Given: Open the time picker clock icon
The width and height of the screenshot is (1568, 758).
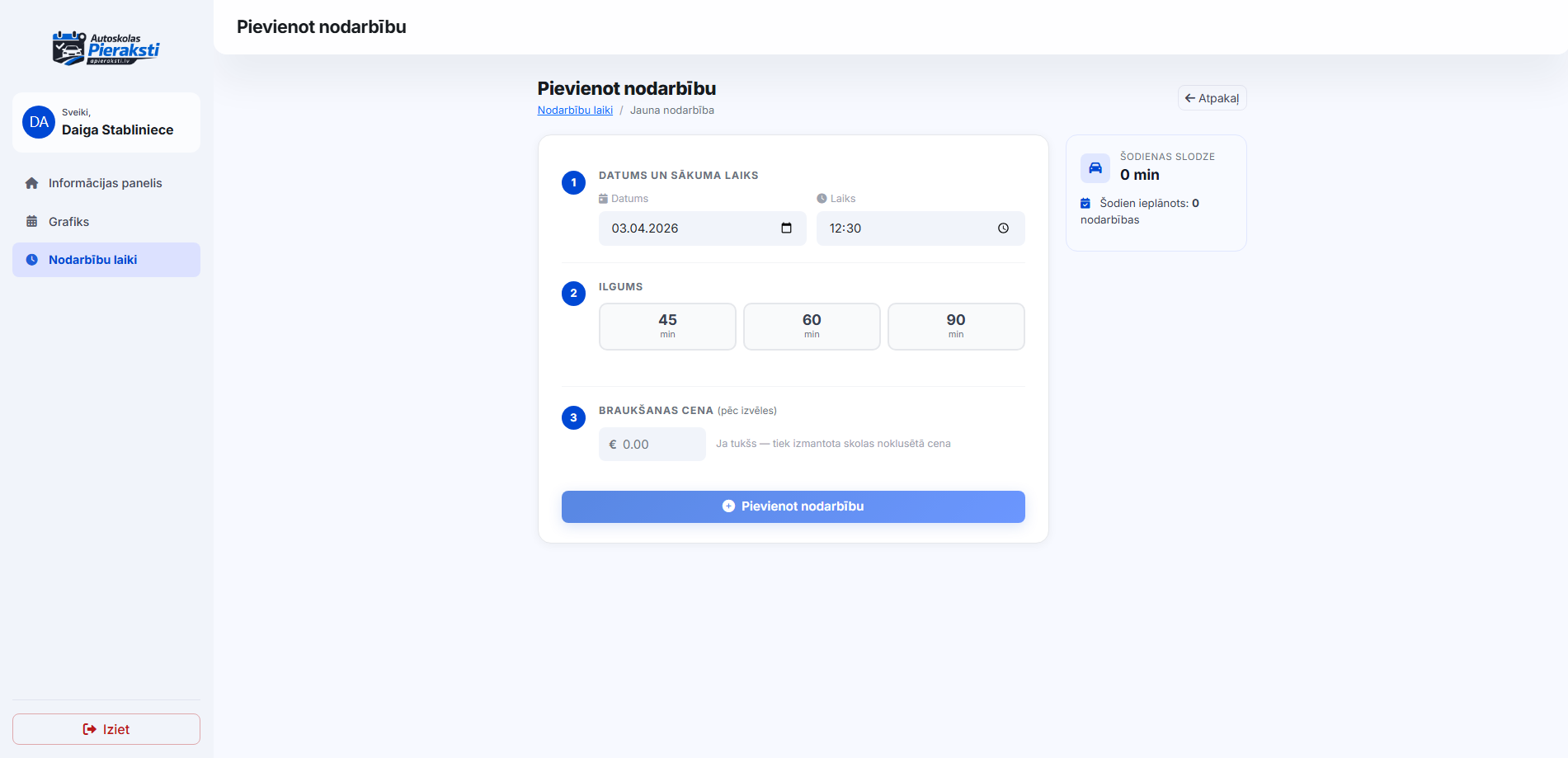Looking at the screenshot, I should pyautogui.click(x=1003, y=228).
